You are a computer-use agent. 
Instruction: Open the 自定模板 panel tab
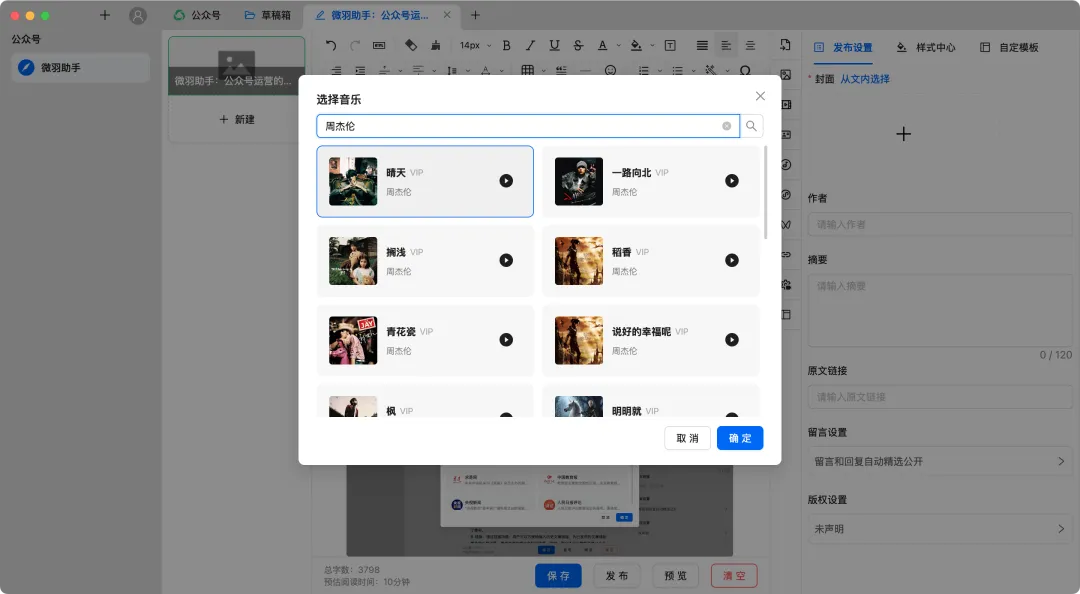[1010, 48]
